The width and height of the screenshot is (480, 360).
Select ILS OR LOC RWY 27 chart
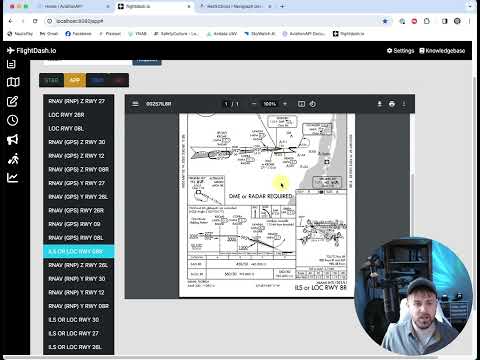79,333
